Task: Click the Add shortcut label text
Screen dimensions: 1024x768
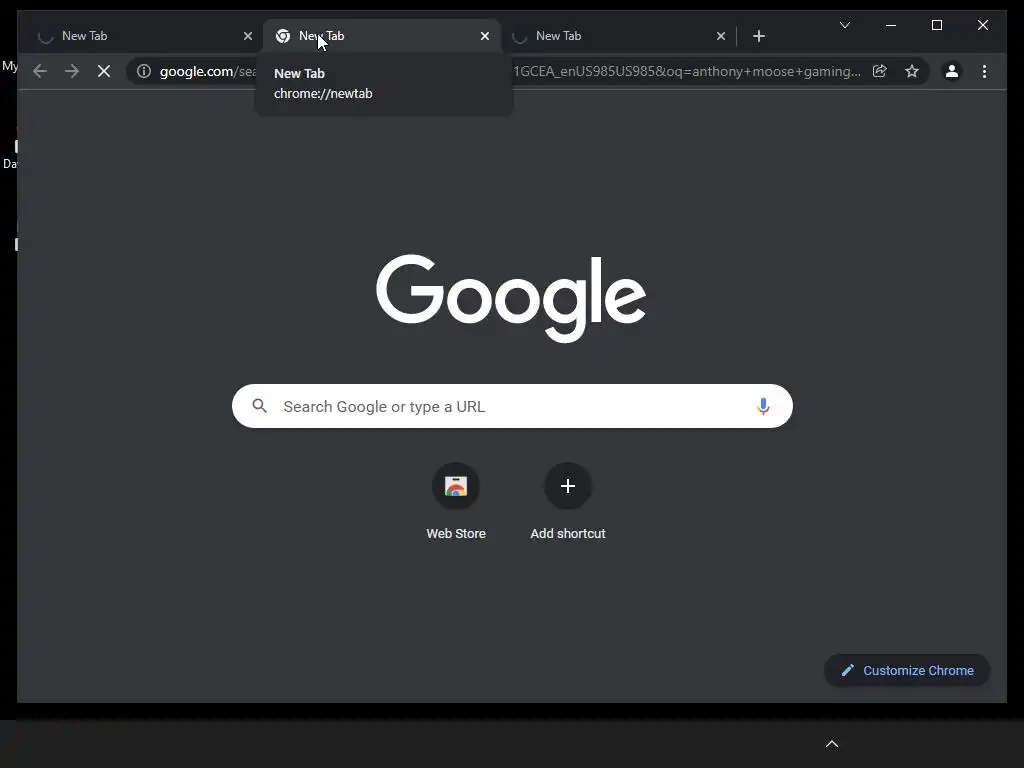Action: [x=568, y=534]
